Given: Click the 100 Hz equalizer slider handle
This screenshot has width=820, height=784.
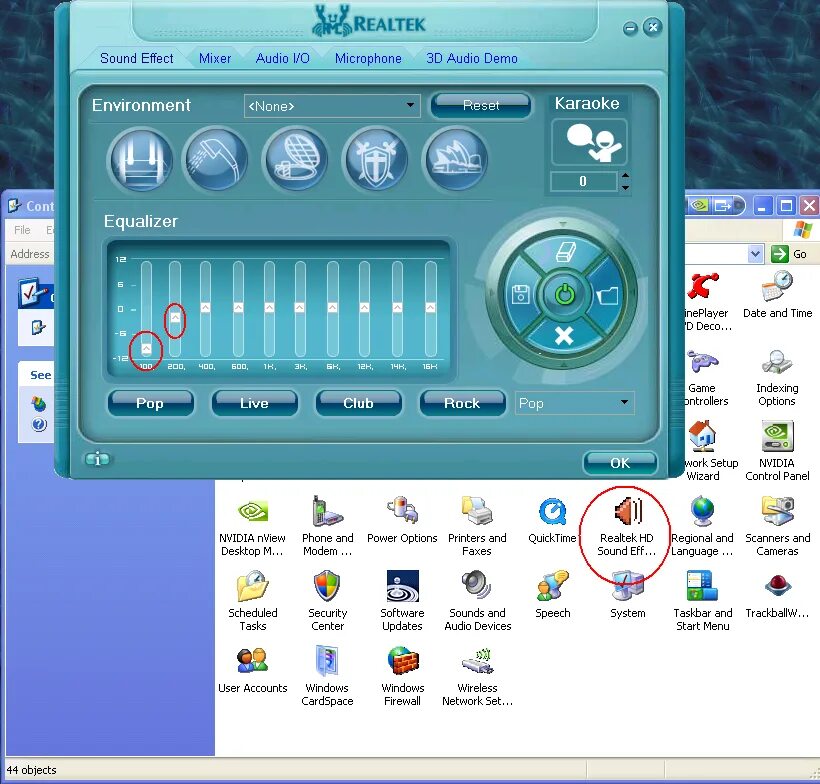Looking at the screenshot, I should (146, 348).
